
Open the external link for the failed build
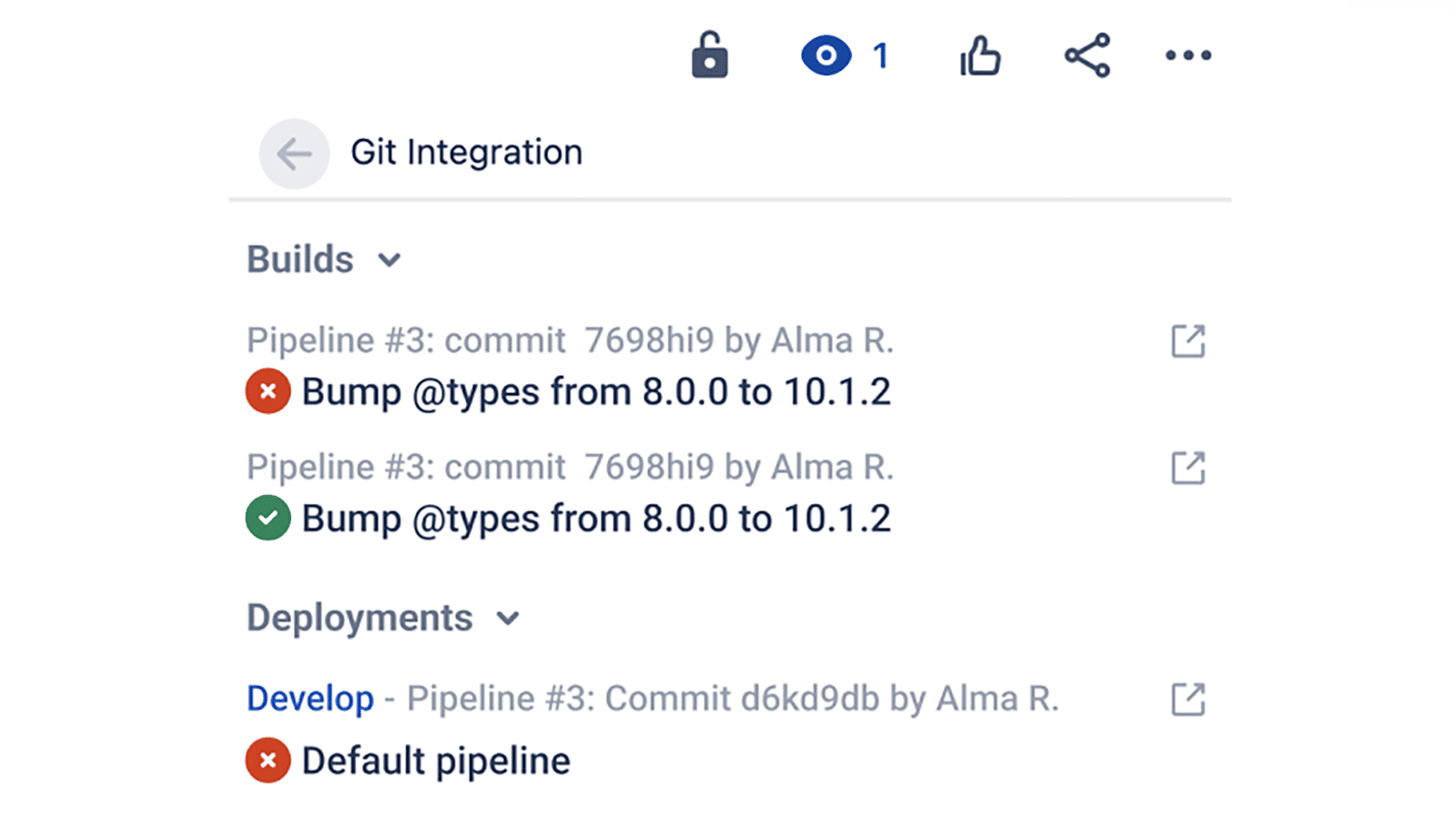click(1188, 341)
